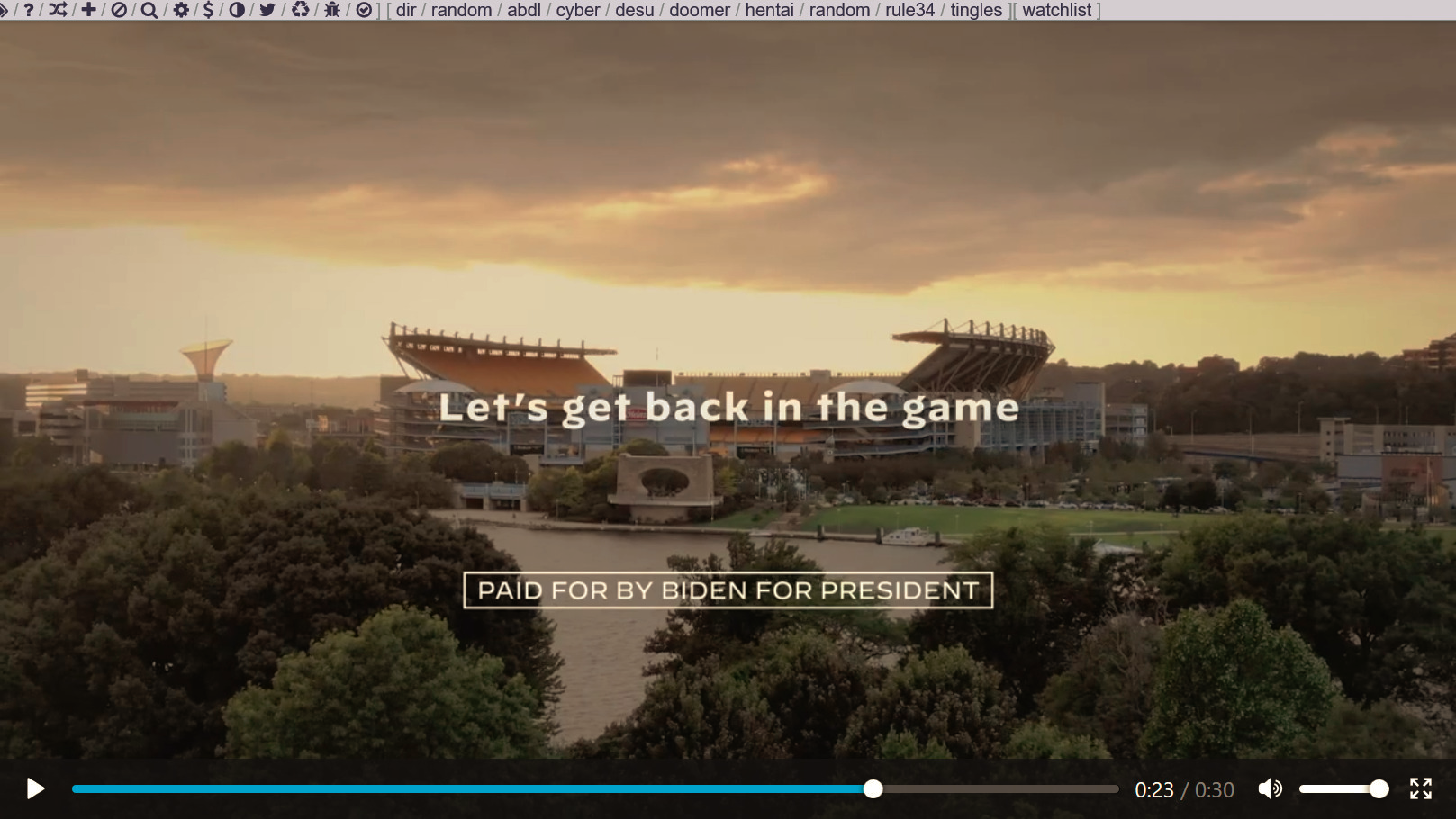Image resolution: width=1456 pixels, height=819 pixels.
Task: Click the banned circle-slash icon
Action: 118,10
